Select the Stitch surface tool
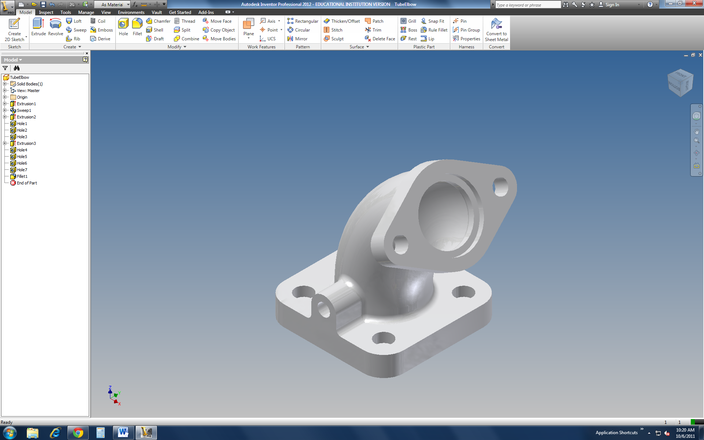This screenshot has width=704, height=440. coord(333,30)
